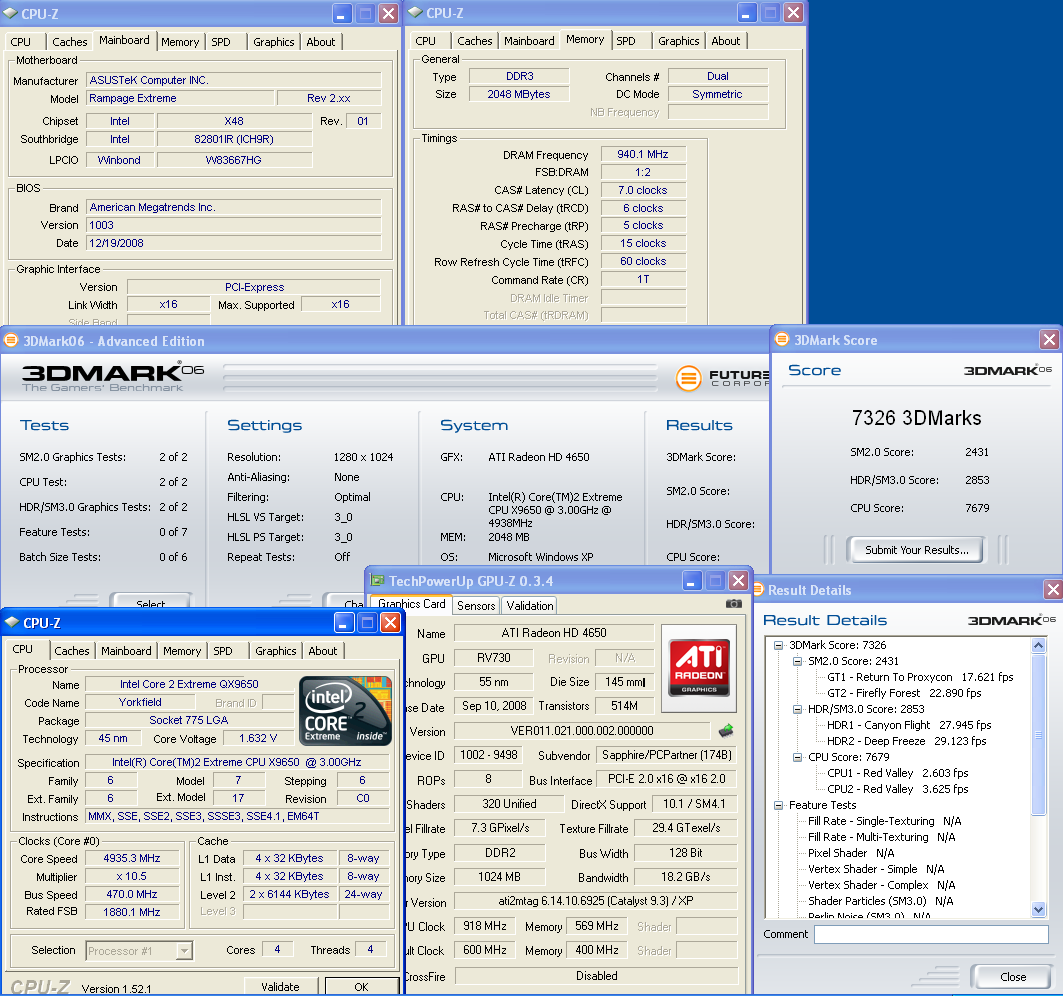
Task: Click the Comment input field
Action: (931, 934)
